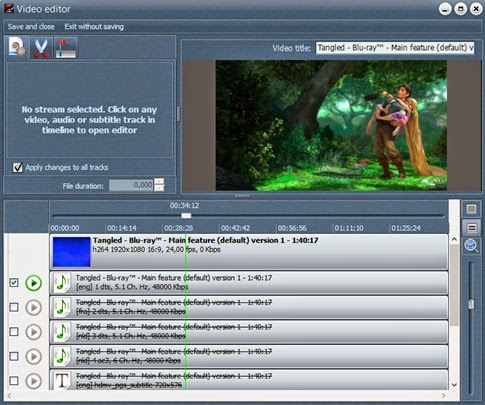Edit the Video title text field
This screenshot has width=485, height=405.
(x=395, y=48)
